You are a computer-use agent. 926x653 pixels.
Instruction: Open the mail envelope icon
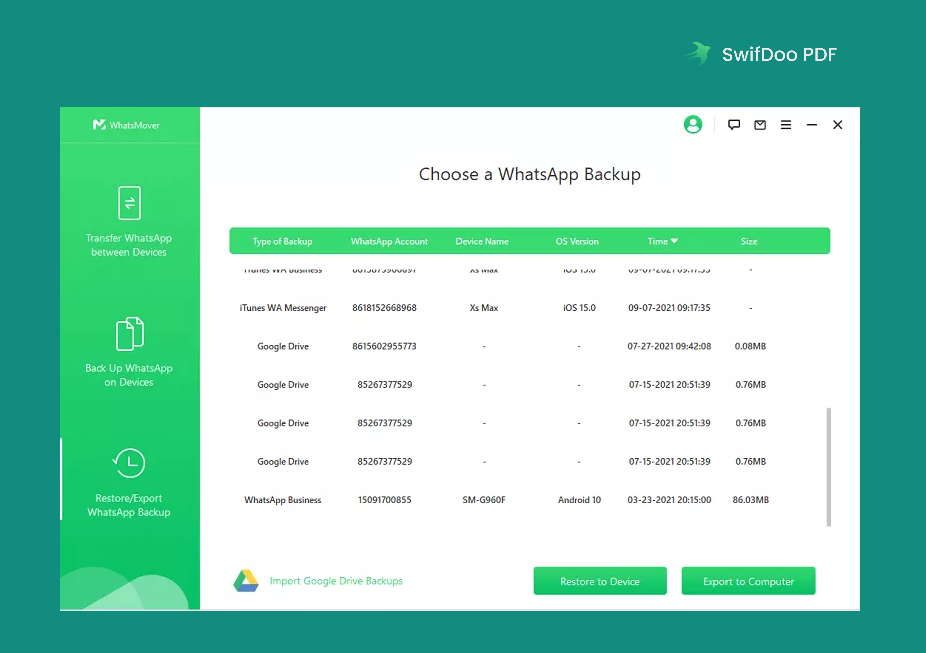point(760,125)
